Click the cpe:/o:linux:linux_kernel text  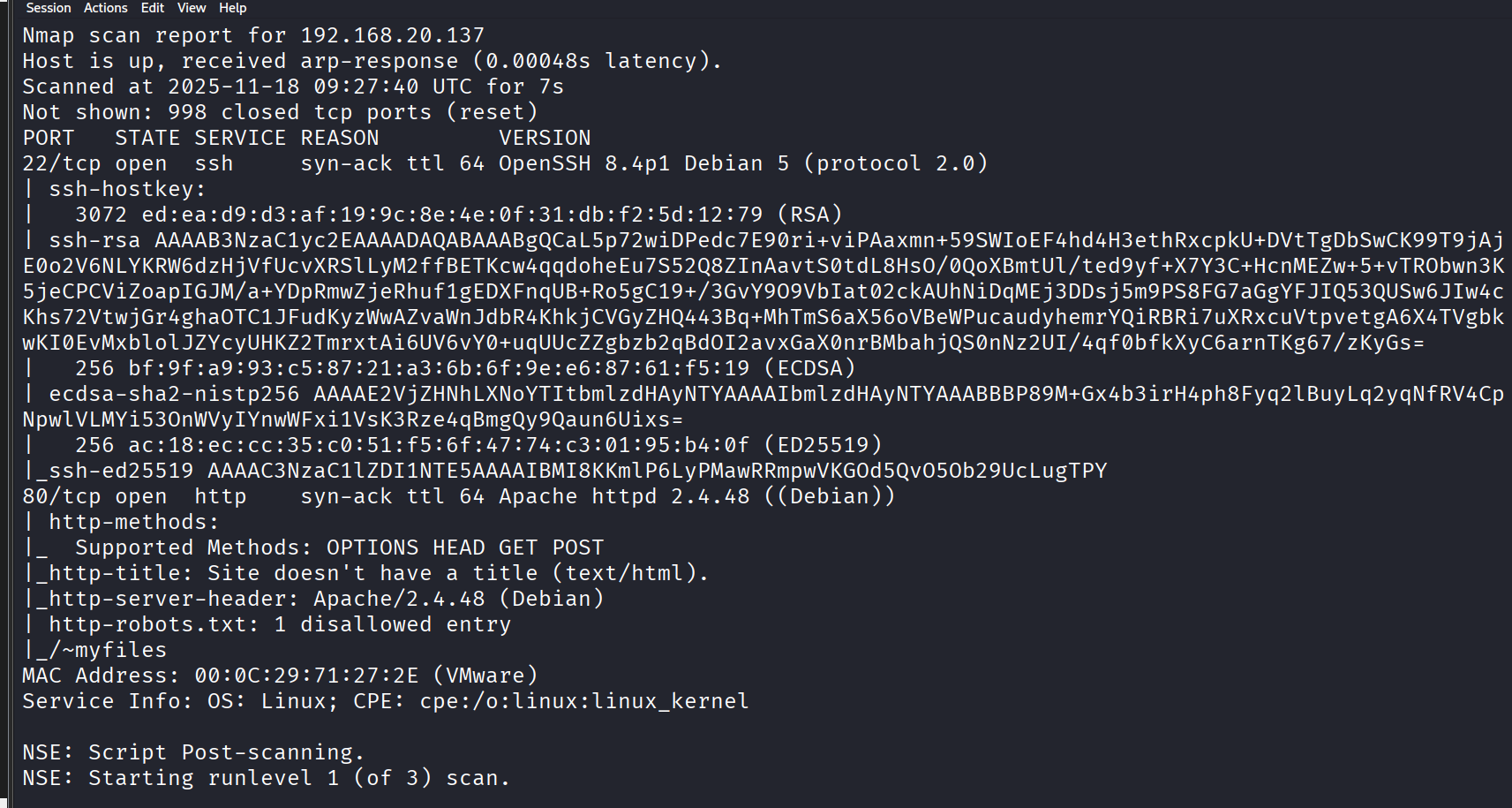tap(583, 701)
